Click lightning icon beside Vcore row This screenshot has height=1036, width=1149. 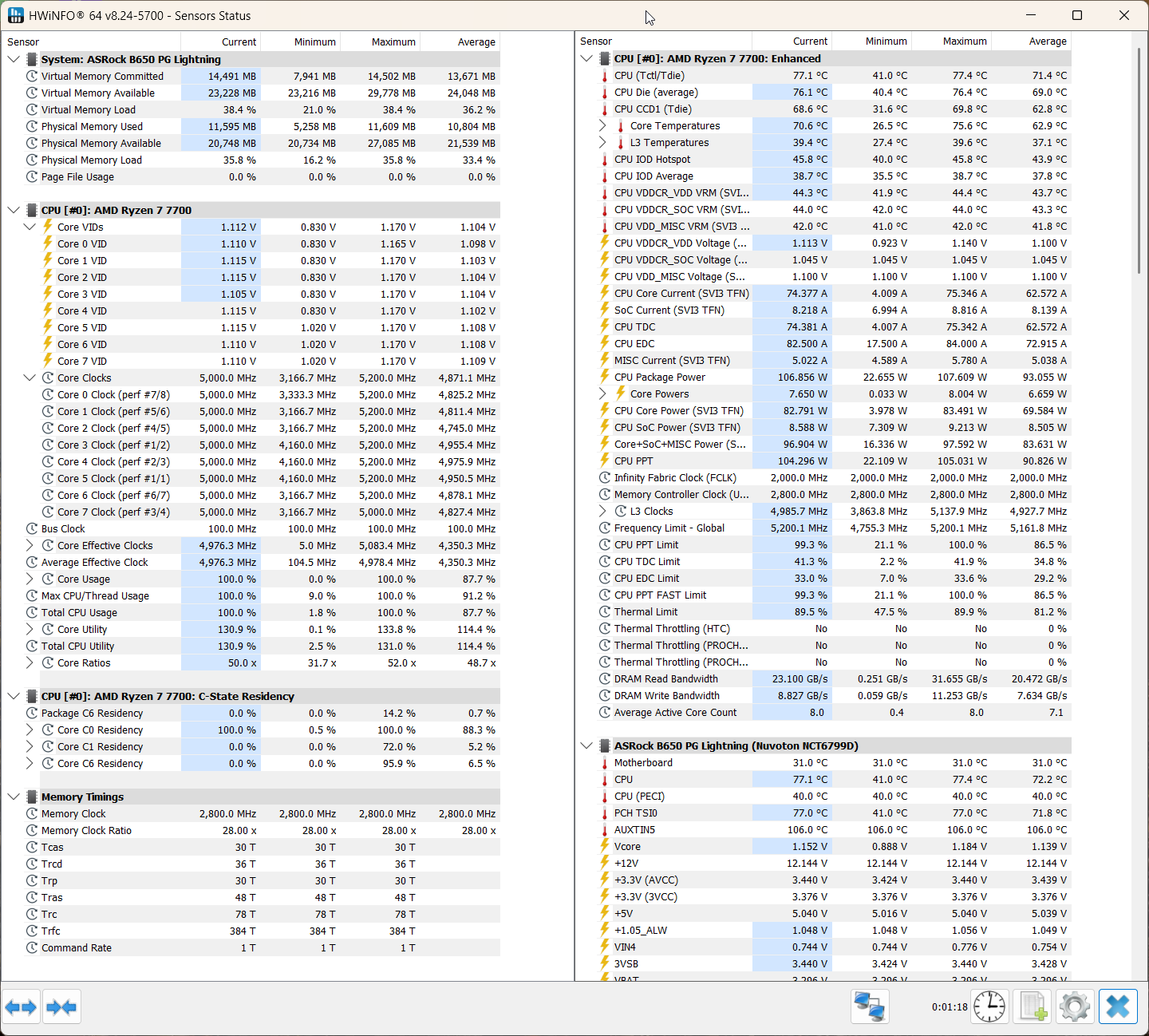[x=604, y=846]
